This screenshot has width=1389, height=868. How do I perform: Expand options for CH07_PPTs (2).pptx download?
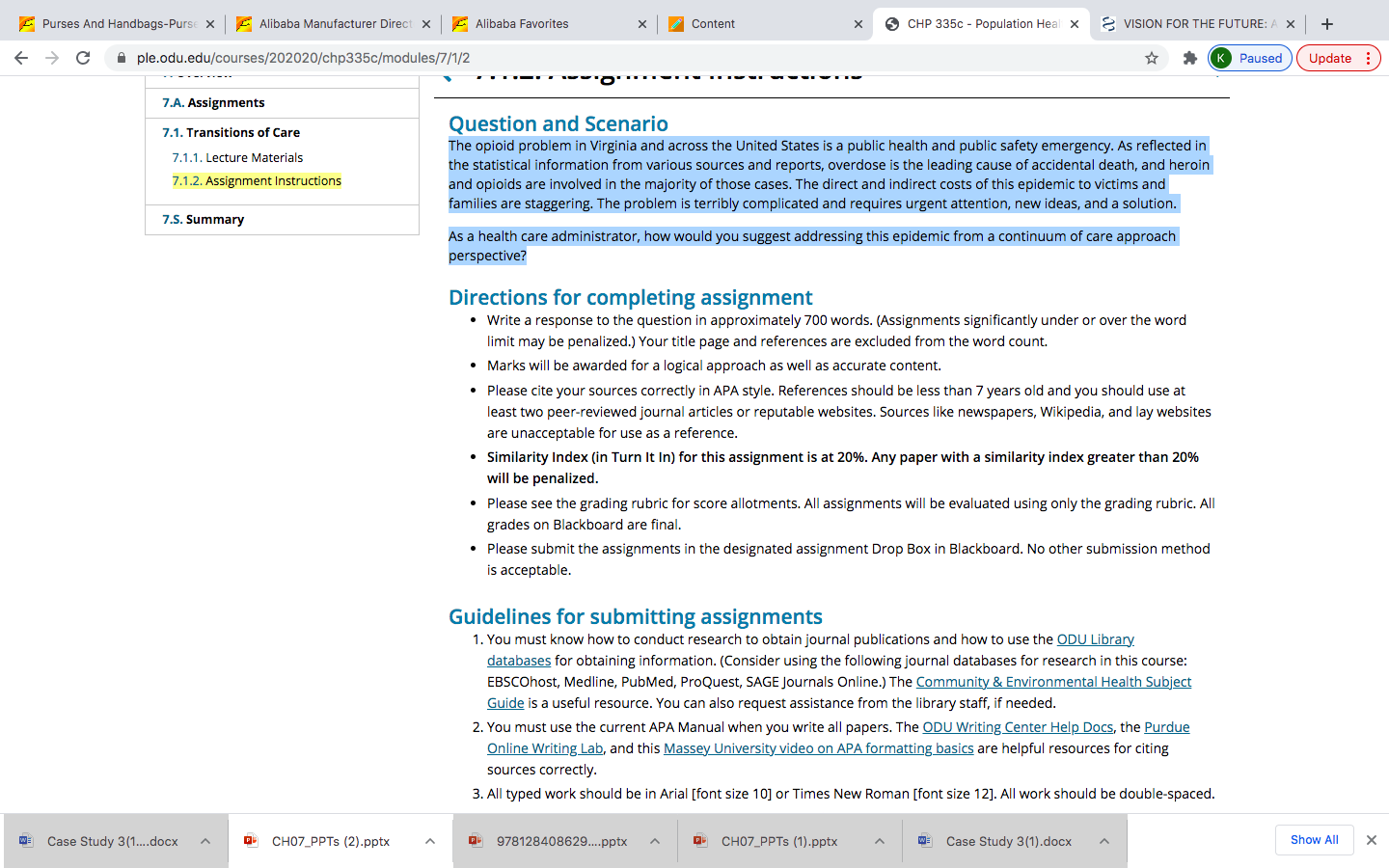point(430,841)
